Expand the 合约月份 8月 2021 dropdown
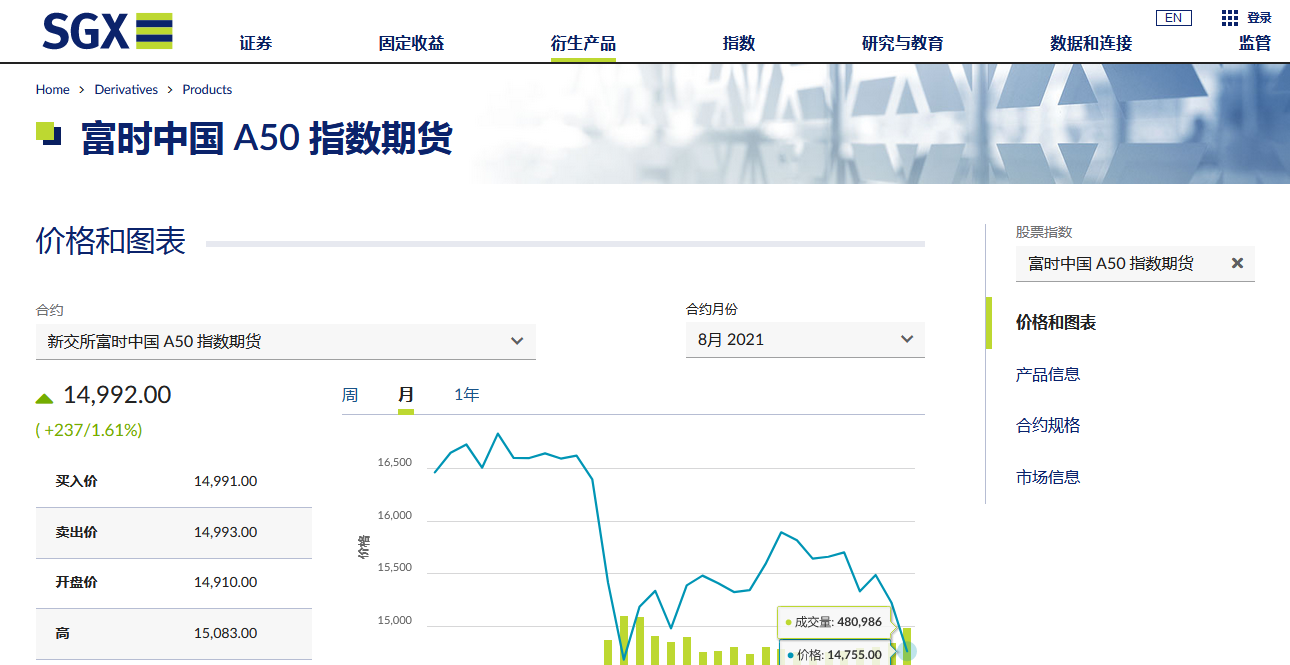Image resolution: width=1290 pixels, height=665 pixels. (805, 339)
